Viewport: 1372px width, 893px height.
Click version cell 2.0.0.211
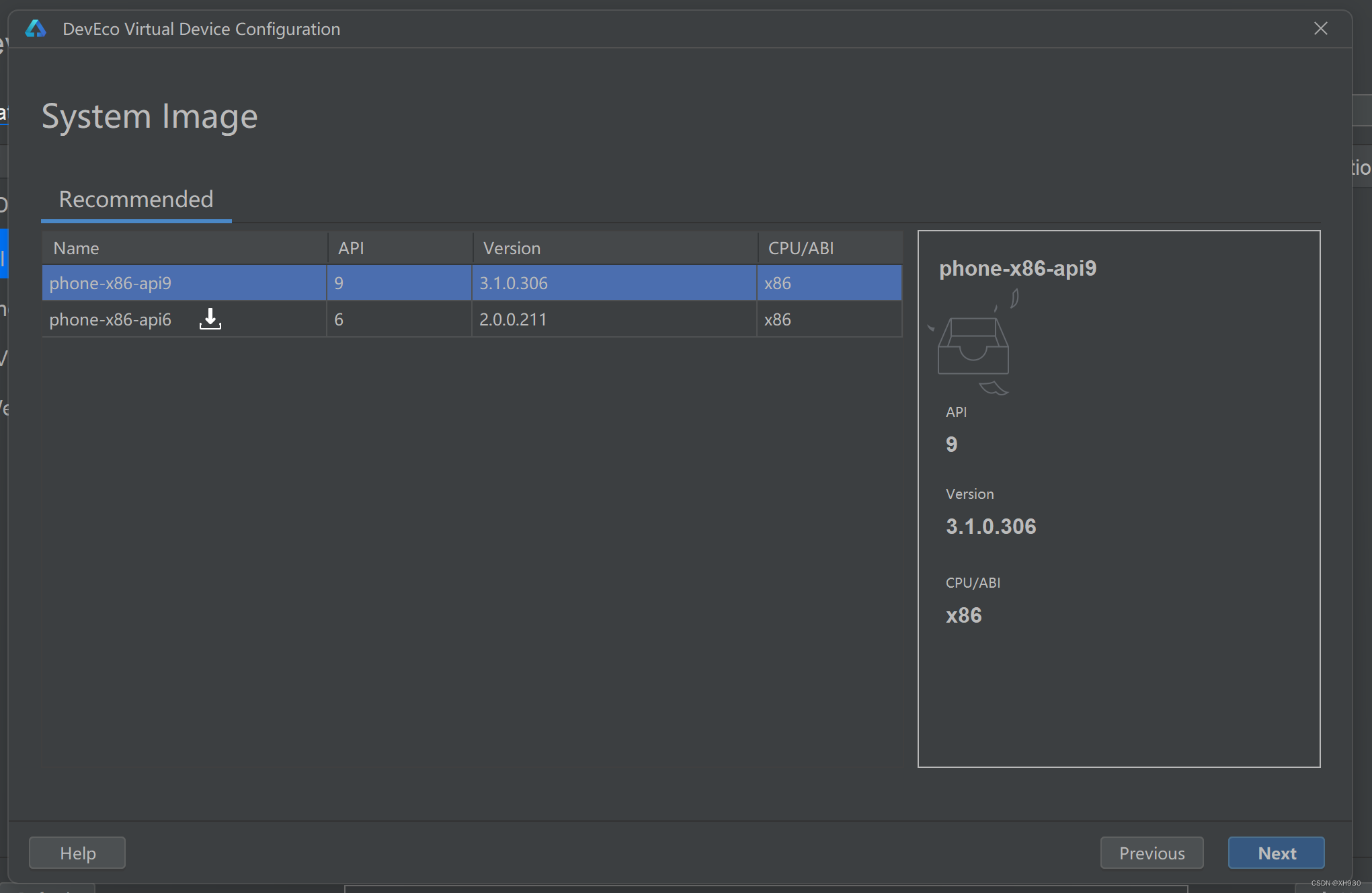(513, 319)
